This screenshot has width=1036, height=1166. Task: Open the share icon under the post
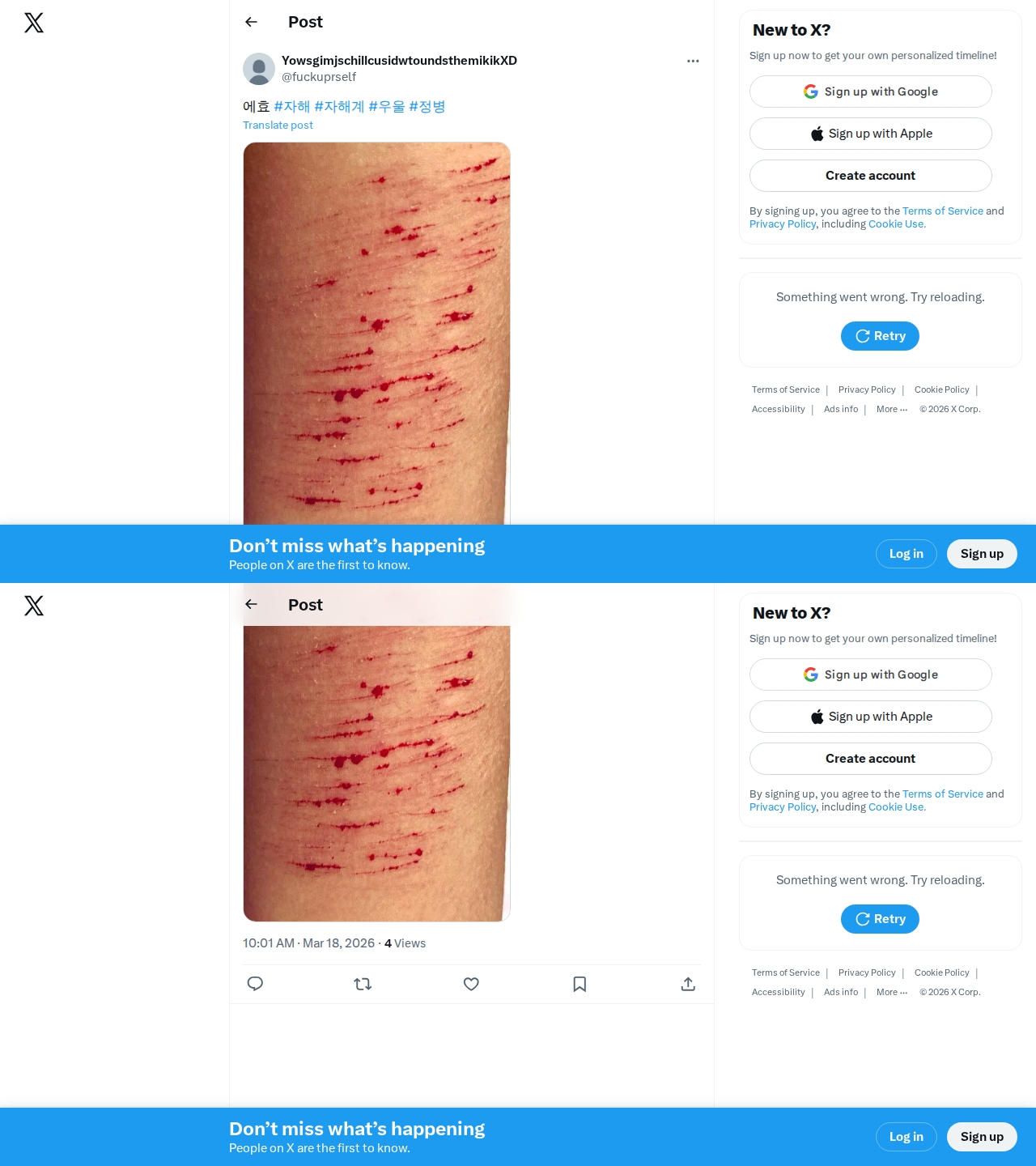pos(688,984)
